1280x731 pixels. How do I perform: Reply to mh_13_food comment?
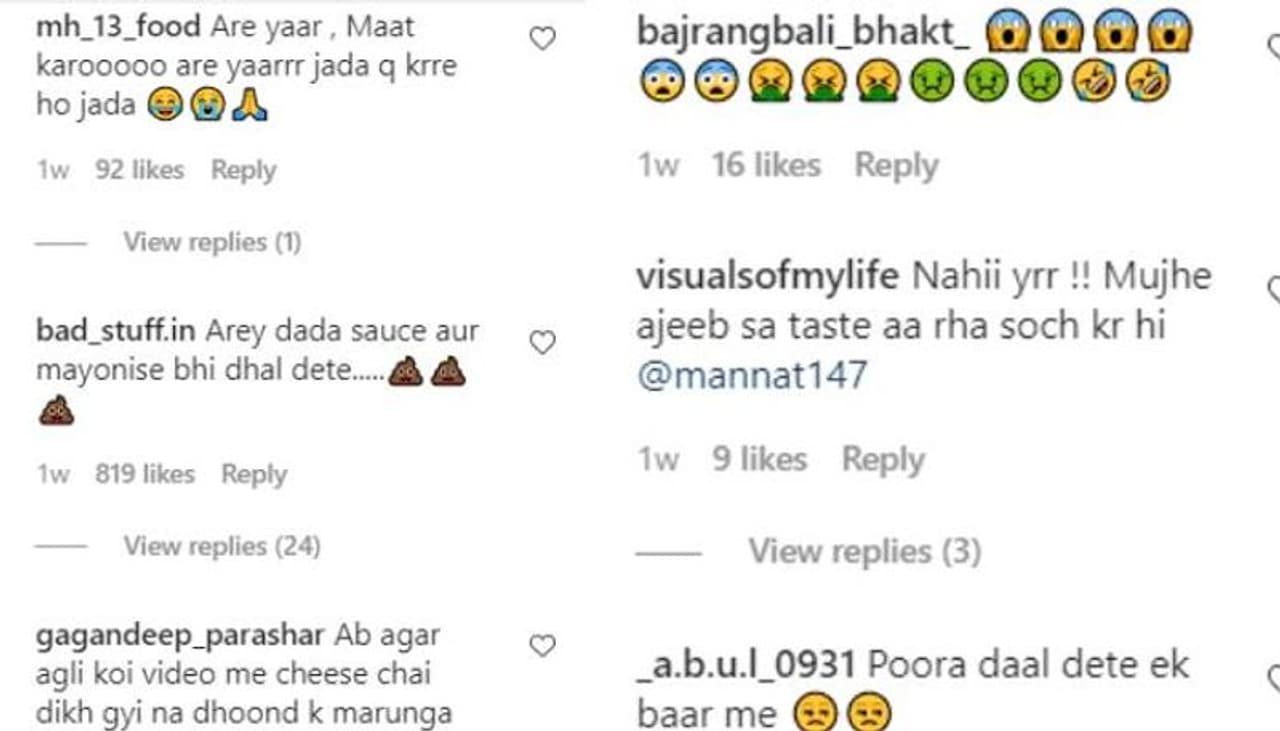pyautogui.click(x=243, y=170)
